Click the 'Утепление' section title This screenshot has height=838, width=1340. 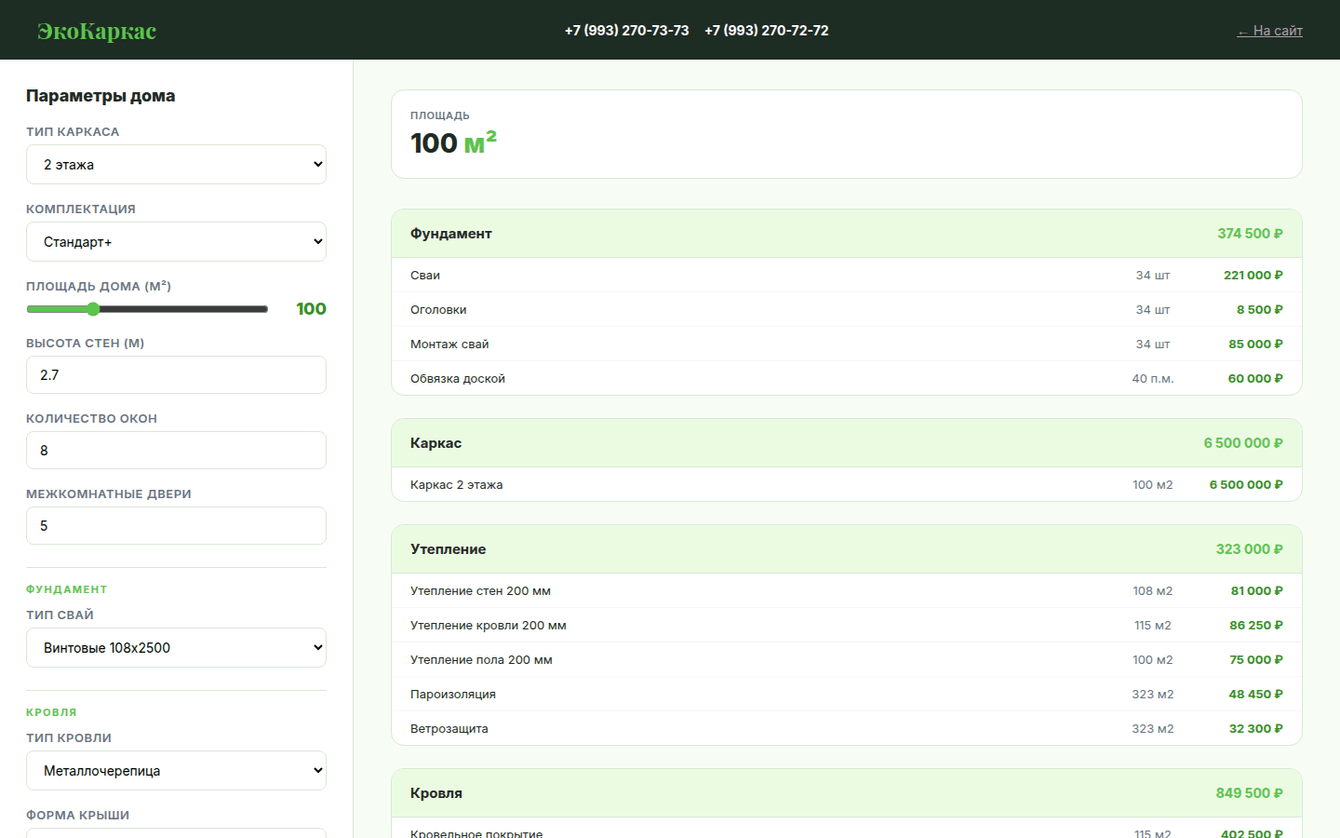(448, 550)
